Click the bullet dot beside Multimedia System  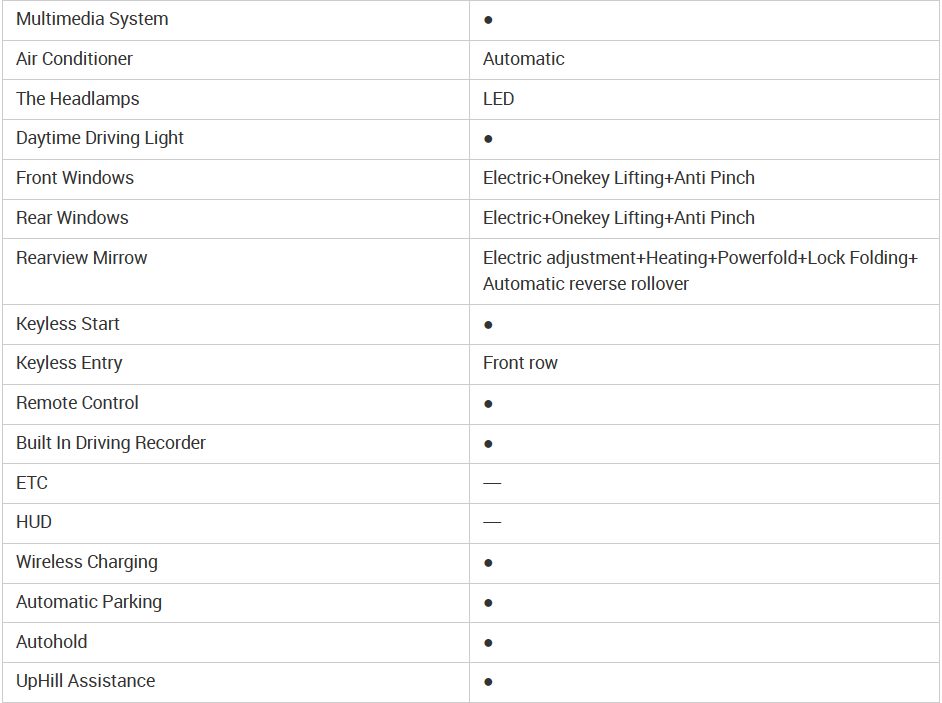(488, 20)
